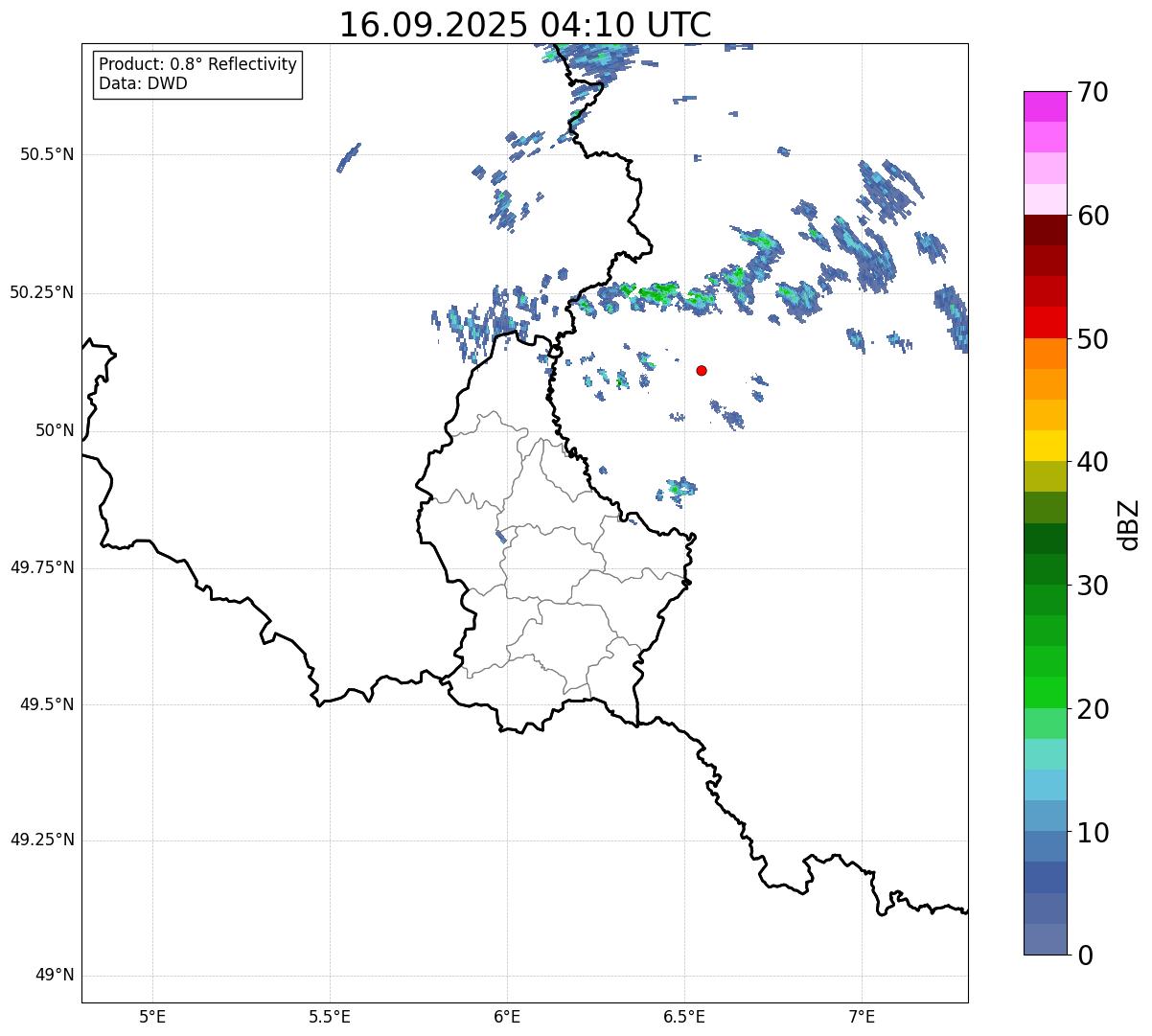Click the latitude label "49.5°N"
Viewport: 1152px width, 1036px height.
(47, 704)
